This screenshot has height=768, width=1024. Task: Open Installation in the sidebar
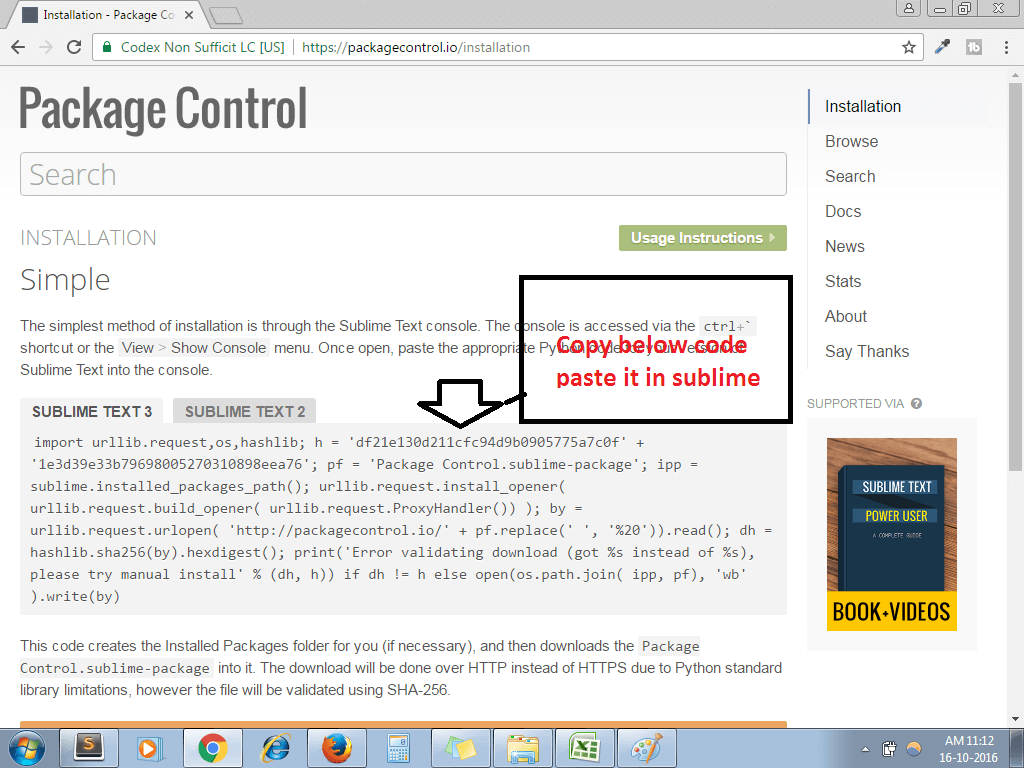click(863, 106)
